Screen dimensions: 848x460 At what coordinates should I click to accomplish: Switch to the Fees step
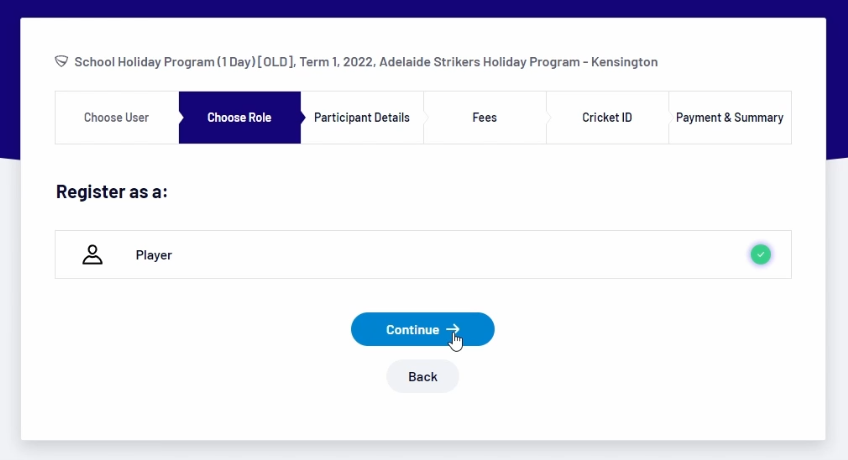click(x=485, y=118)
